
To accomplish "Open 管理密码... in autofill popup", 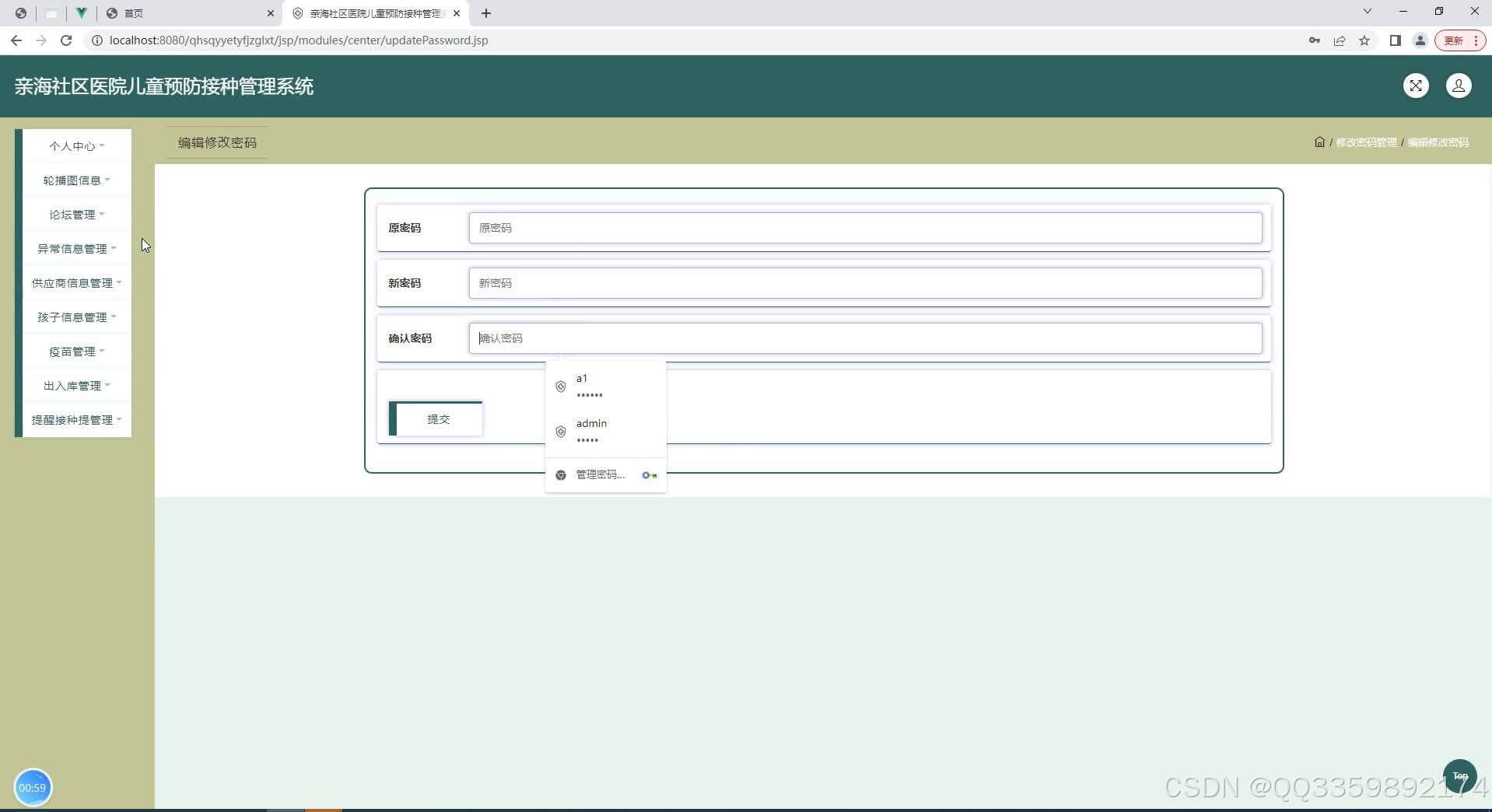I will click(x=606, y=475).
